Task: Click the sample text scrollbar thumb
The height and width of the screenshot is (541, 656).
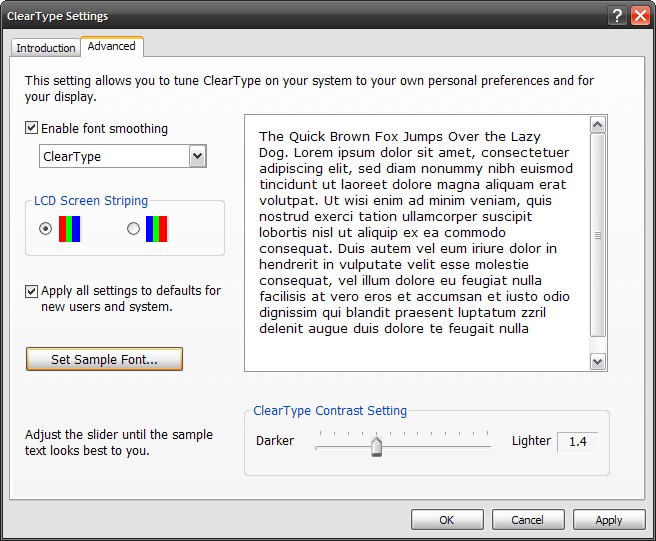Action: (x=597, y=235)
